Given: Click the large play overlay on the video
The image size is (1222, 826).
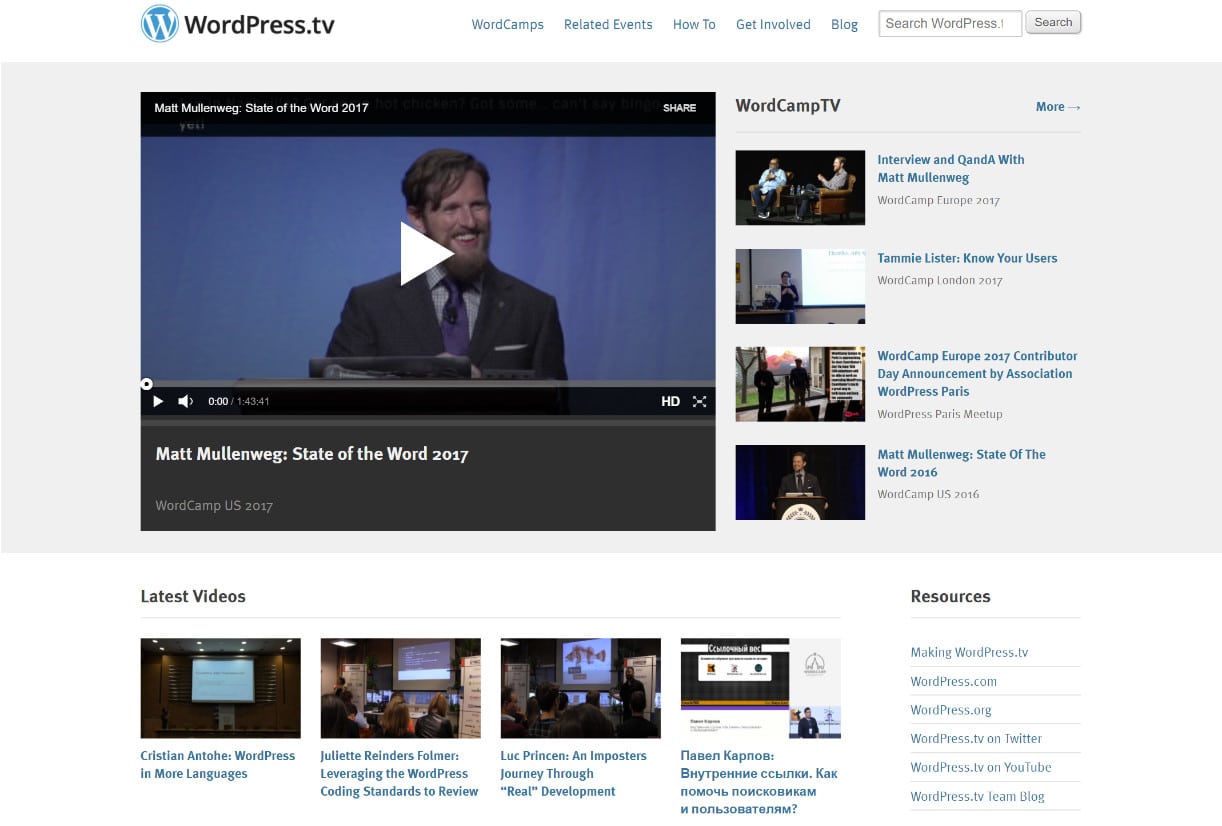Looking at the screenshot, I should pos(428,254).
